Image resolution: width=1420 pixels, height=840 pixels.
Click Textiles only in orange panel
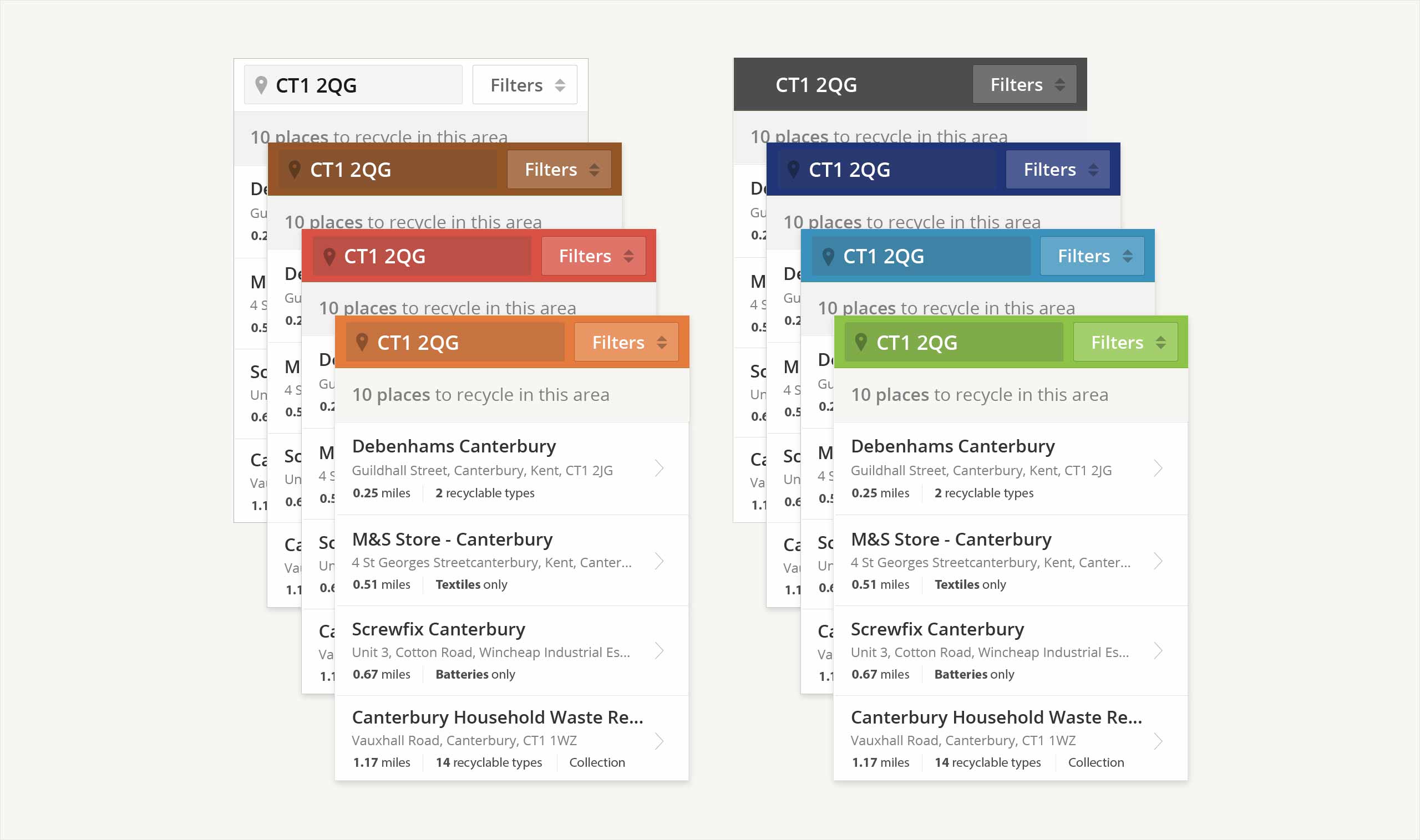471,584
